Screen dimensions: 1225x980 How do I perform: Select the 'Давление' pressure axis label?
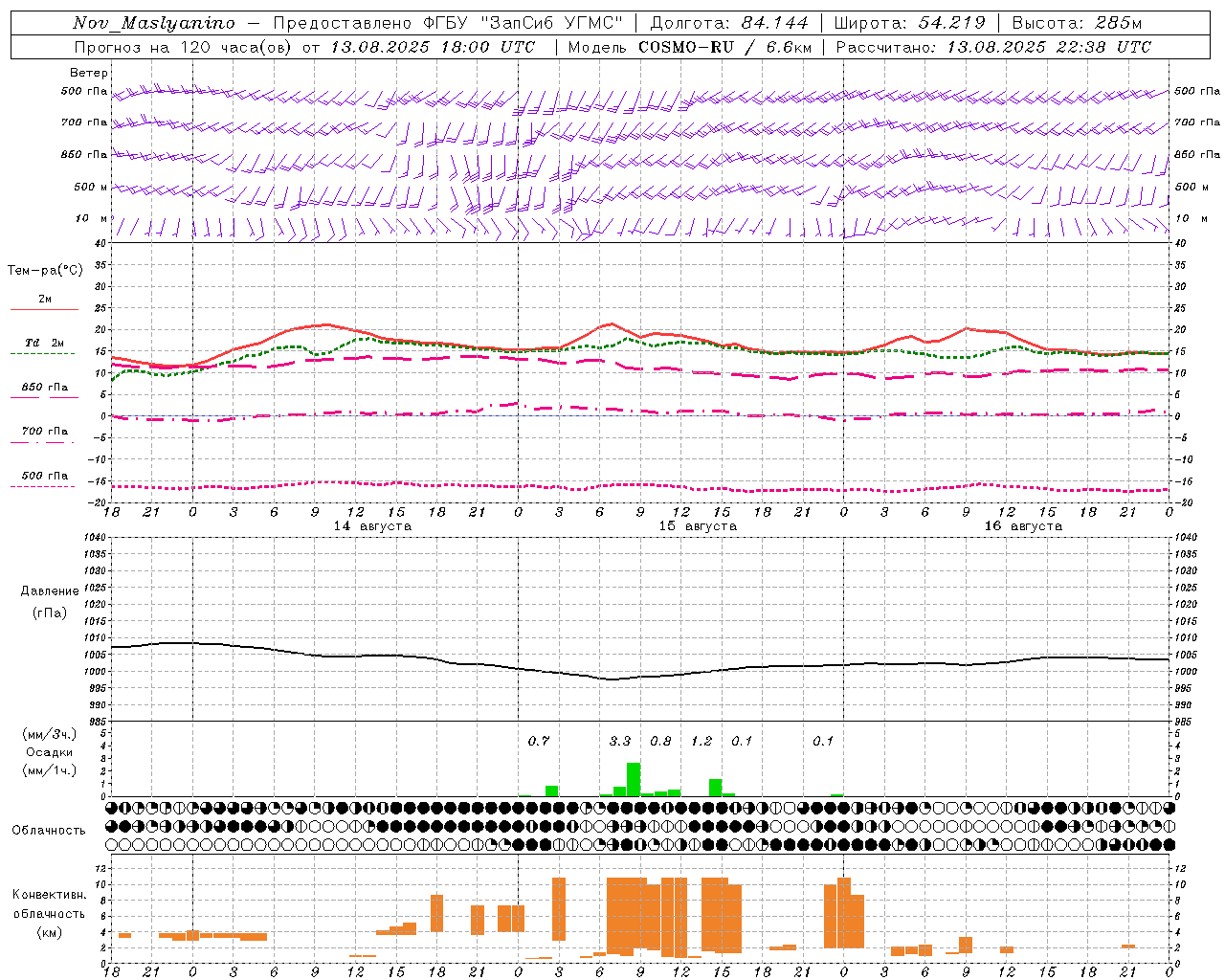(x=50, y=591)
